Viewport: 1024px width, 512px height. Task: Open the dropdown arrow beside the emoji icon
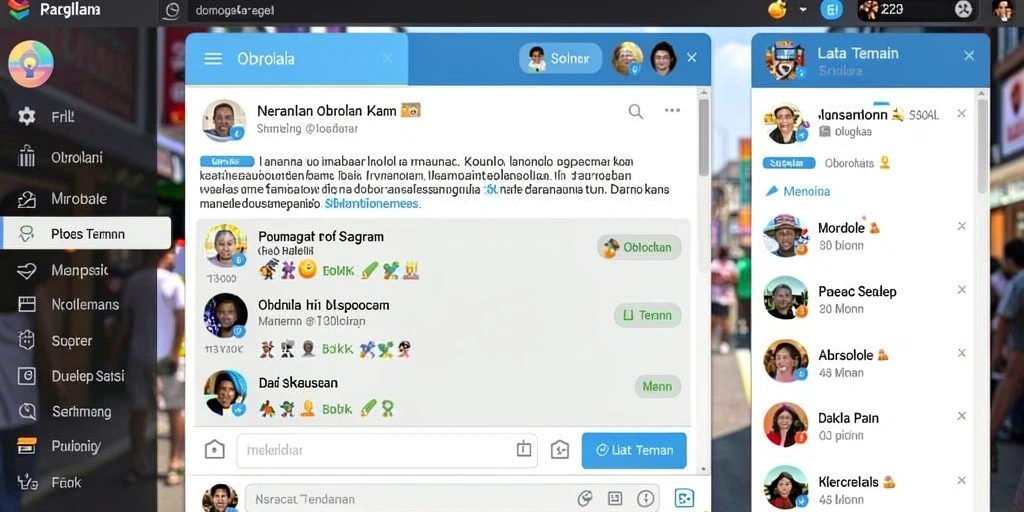point(803,10)
